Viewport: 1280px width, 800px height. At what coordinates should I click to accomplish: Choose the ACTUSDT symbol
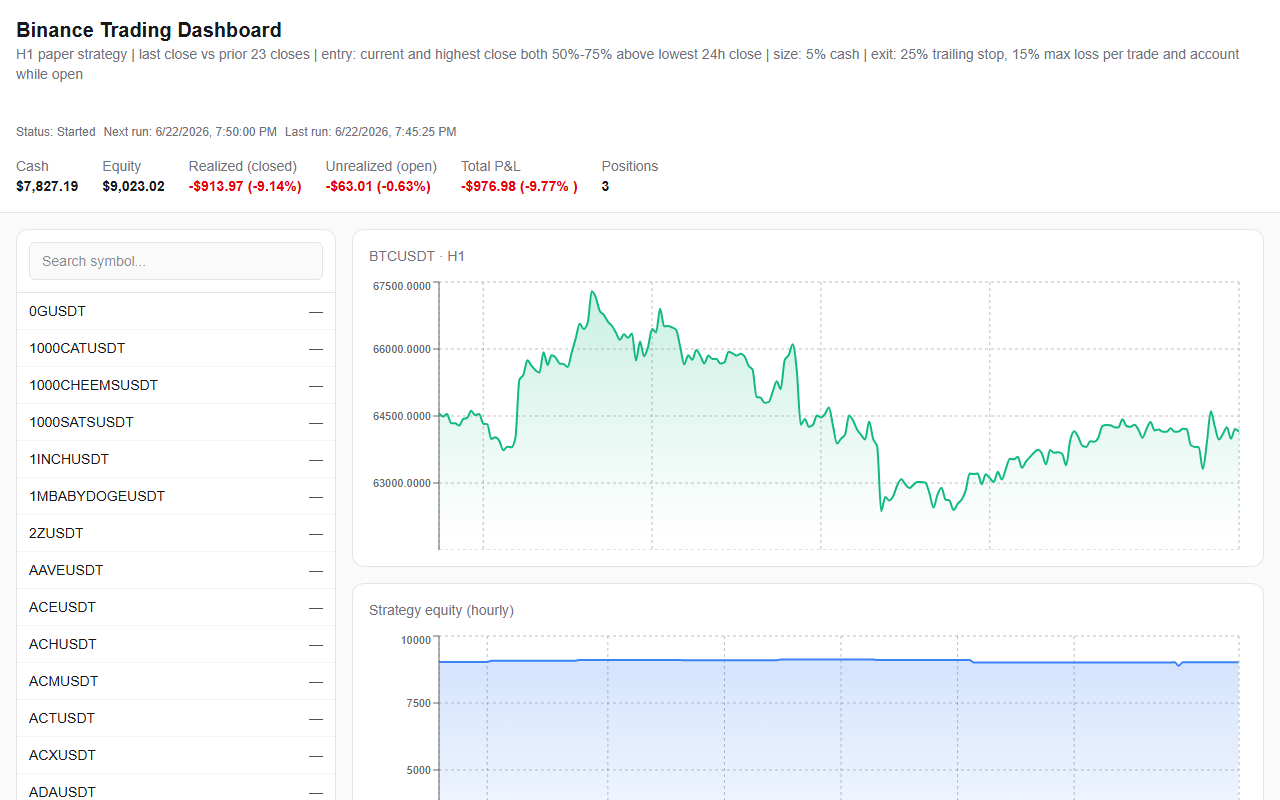176,719
